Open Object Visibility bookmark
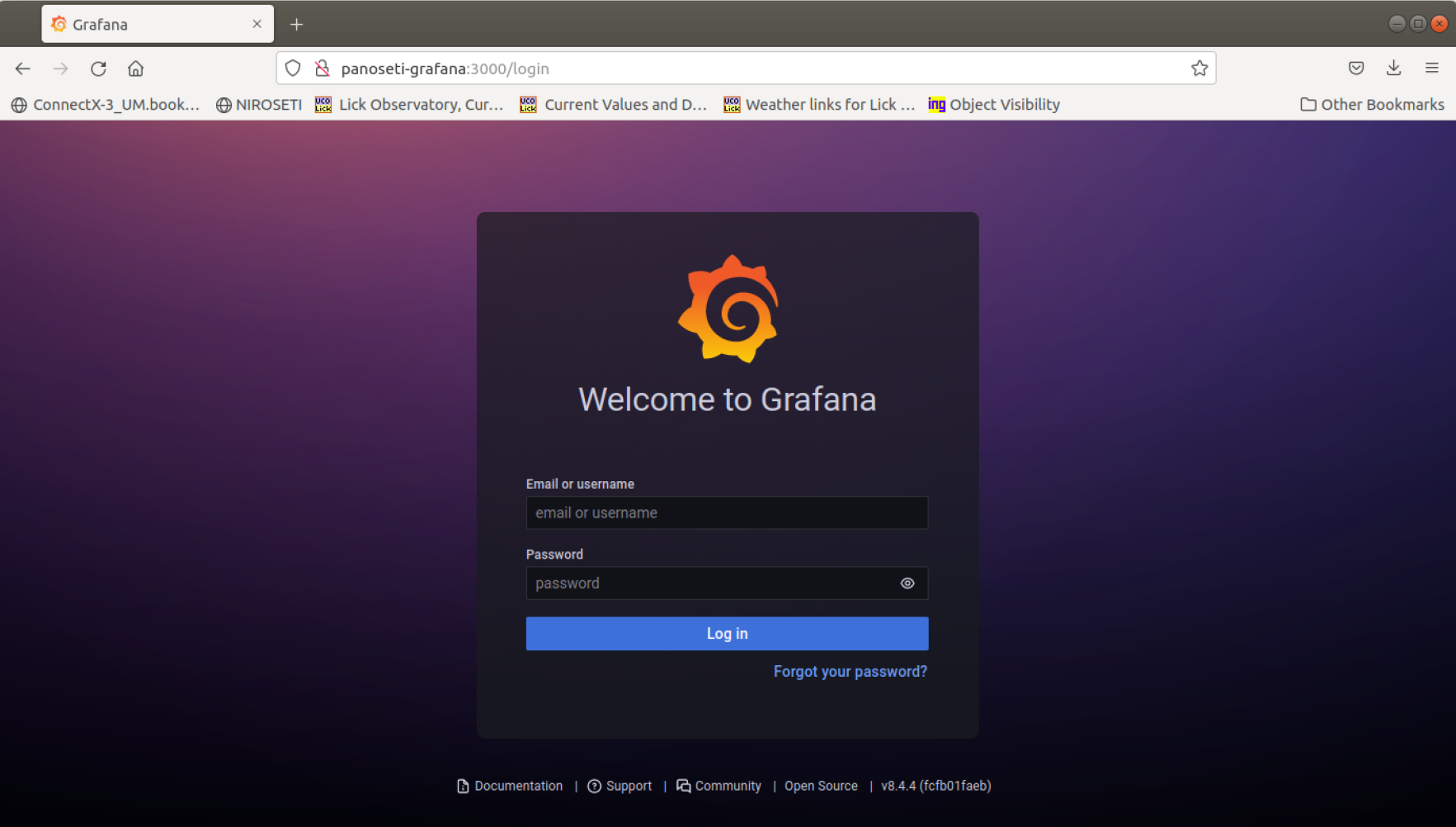This screenshot has height=827, width=1456. tap(994, 105)
